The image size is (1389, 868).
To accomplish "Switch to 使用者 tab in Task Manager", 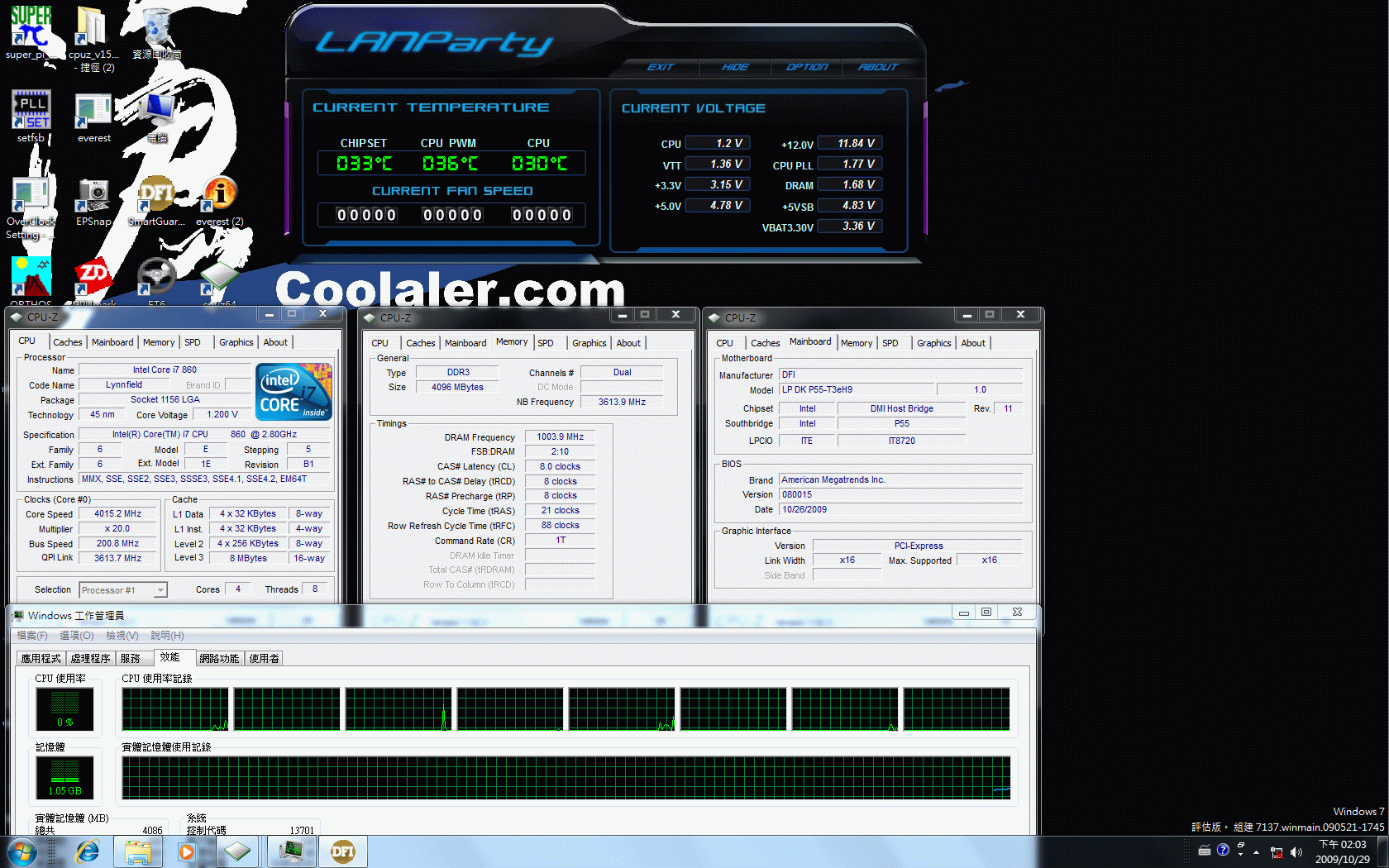I will (265, 659).
